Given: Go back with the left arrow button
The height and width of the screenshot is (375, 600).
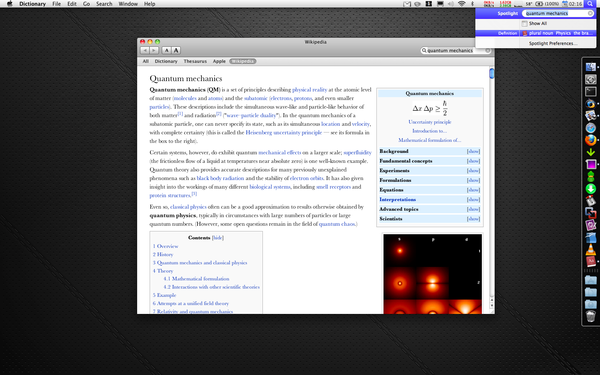Looking at the screenshot, I should [x=145, y=51].
